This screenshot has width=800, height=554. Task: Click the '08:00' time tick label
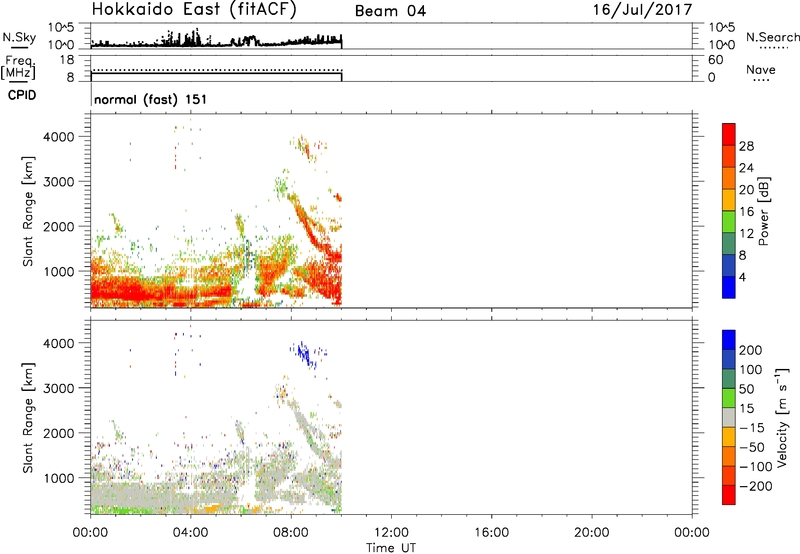click(291, 533)
